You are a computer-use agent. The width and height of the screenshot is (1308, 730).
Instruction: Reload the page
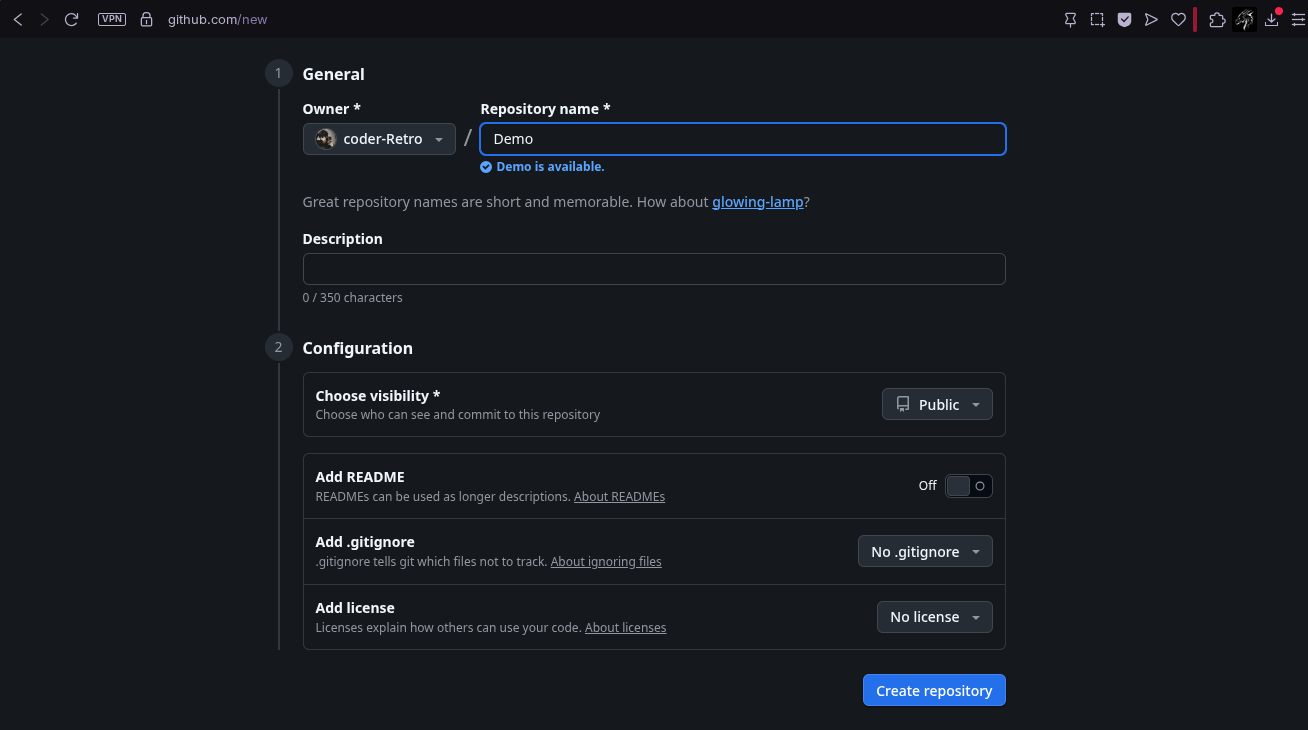(x=71, y=19)
